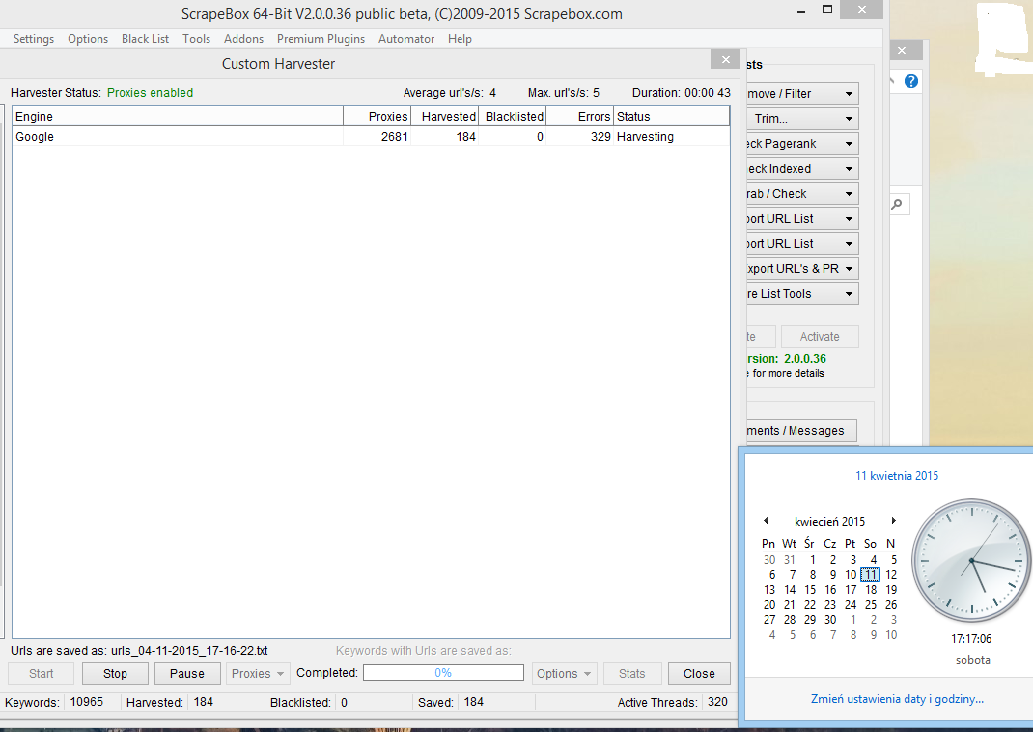Image resolution: width=1033 pixels, height=732 pixels.
Task: Sort by the Errors column header
Action: tap(580, 117)
